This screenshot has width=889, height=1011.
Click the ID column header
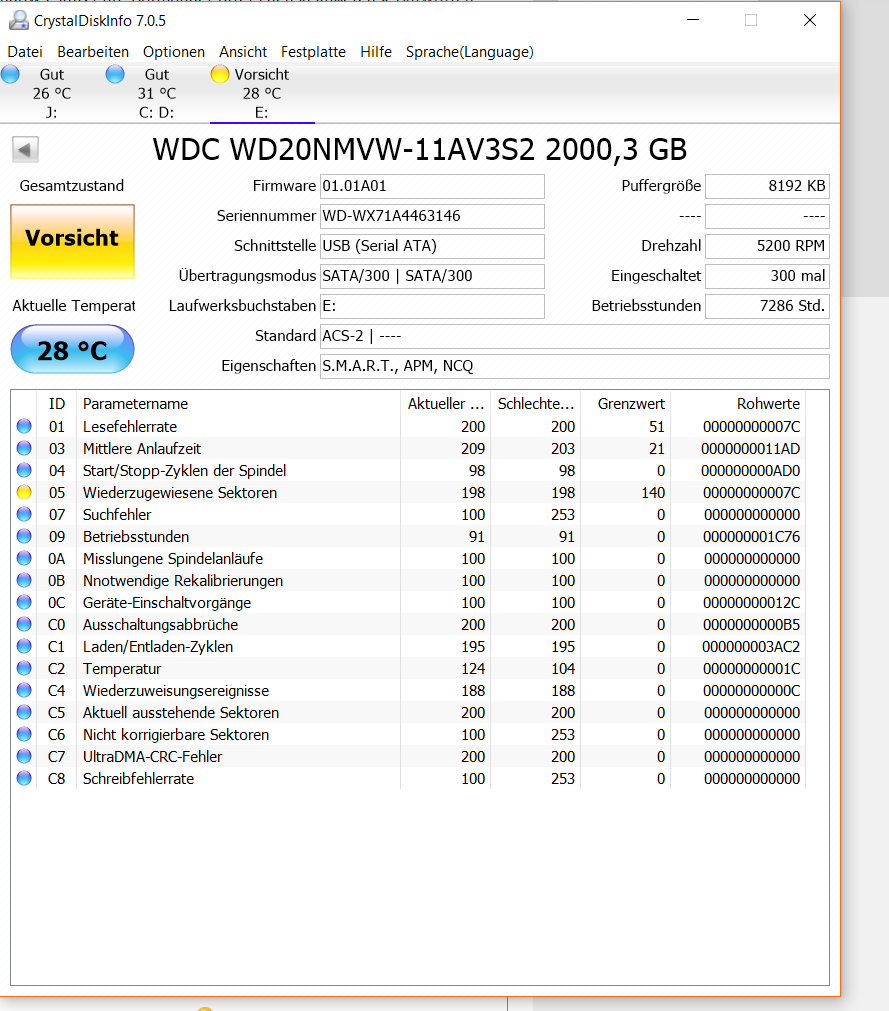pyautogui.click(x=57, y=404)
